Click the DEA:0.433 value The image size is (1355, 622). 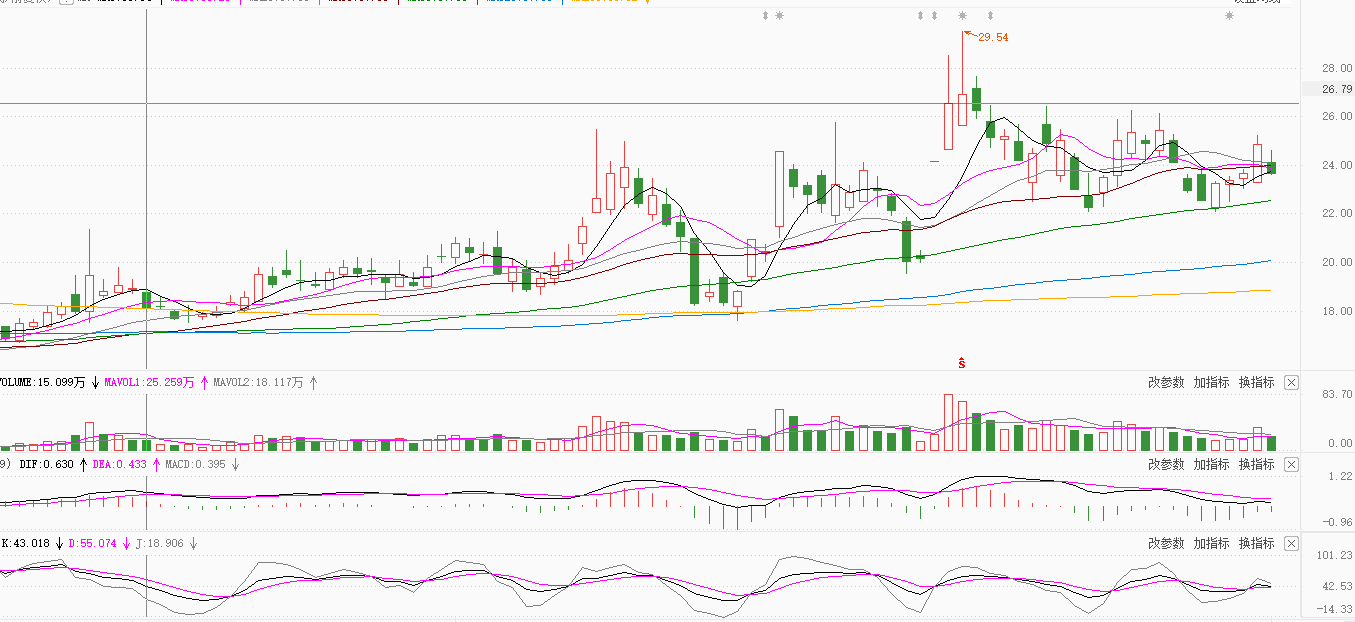click(x=119, y=464)
